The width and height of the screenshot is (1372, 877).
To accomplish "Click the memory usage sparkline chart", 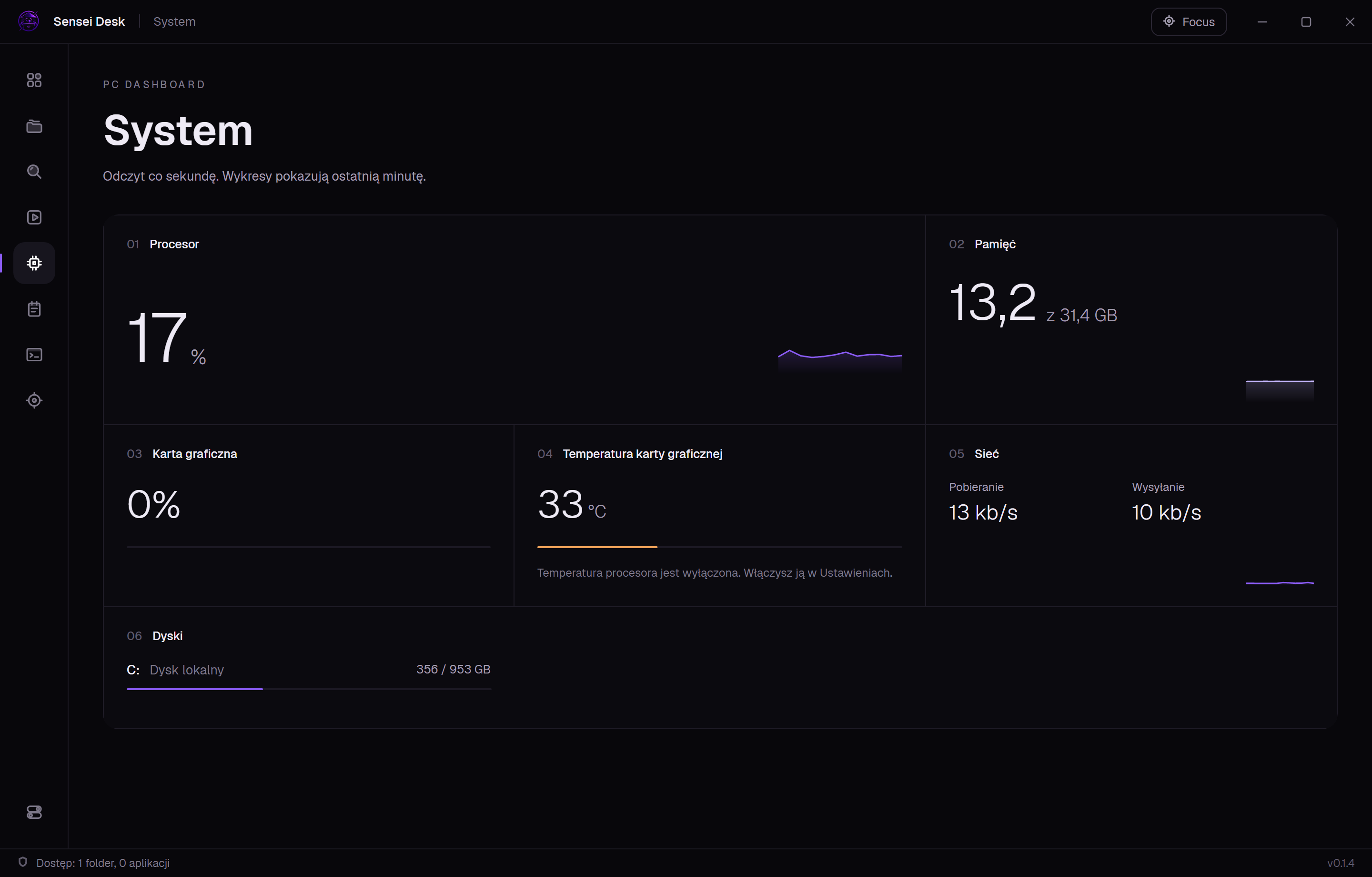I will pos(1279,391).
